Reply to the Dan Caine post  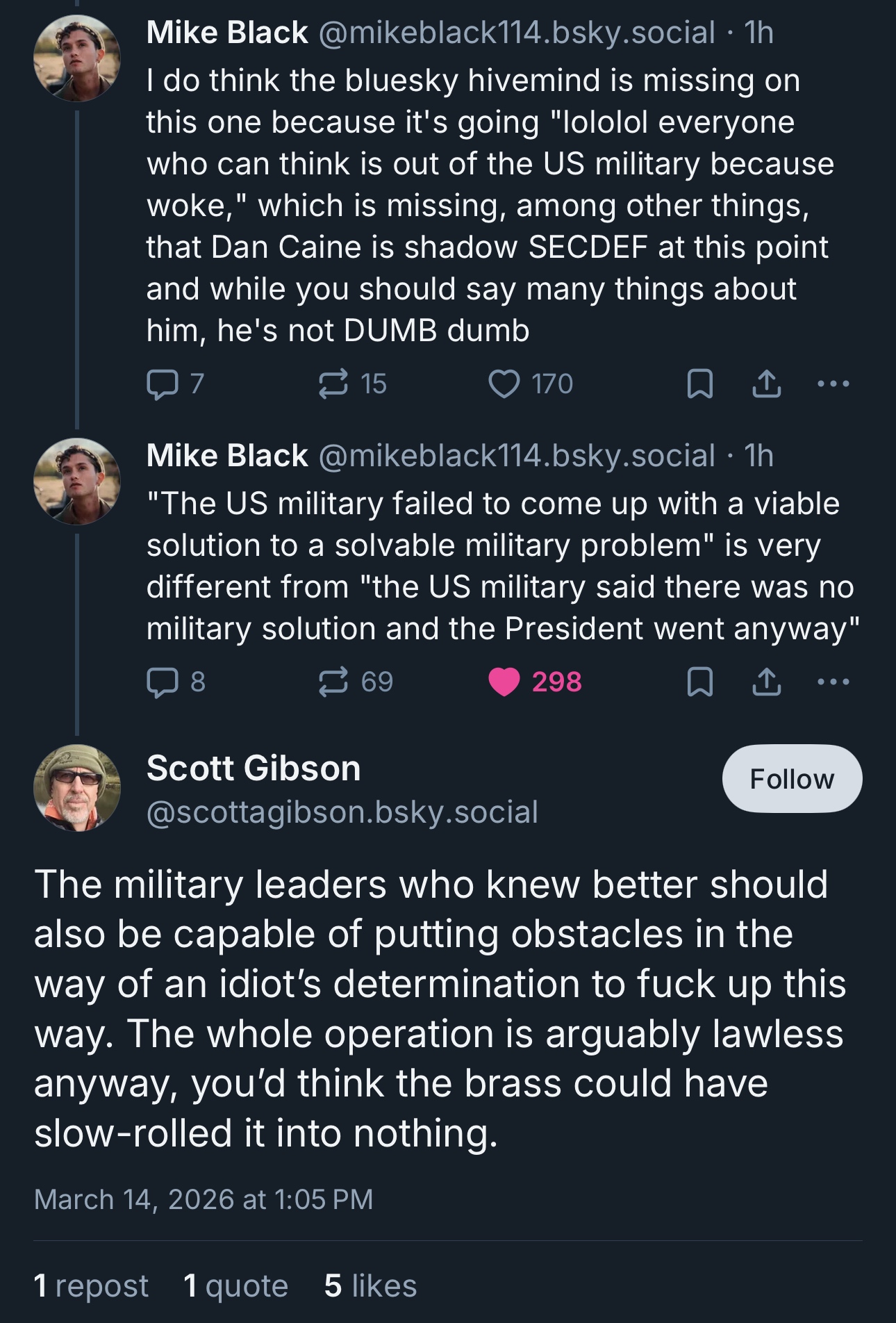[x=162, y=384]
